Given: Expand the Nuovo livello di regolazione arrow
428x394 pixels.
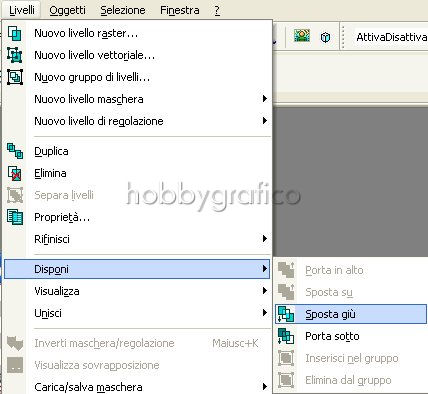Looking at the screenshot, I should click(265, 121).
